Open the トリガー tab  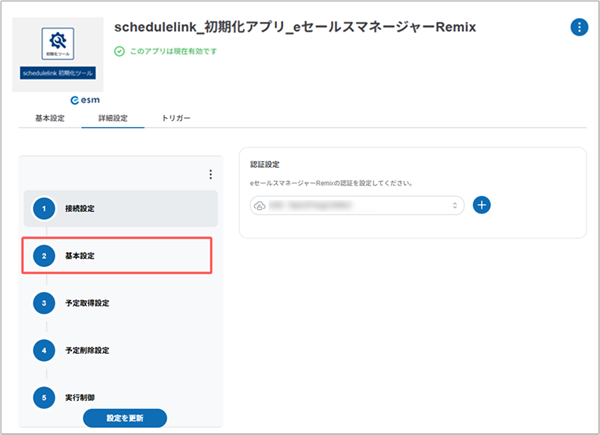tap(175, 119)
